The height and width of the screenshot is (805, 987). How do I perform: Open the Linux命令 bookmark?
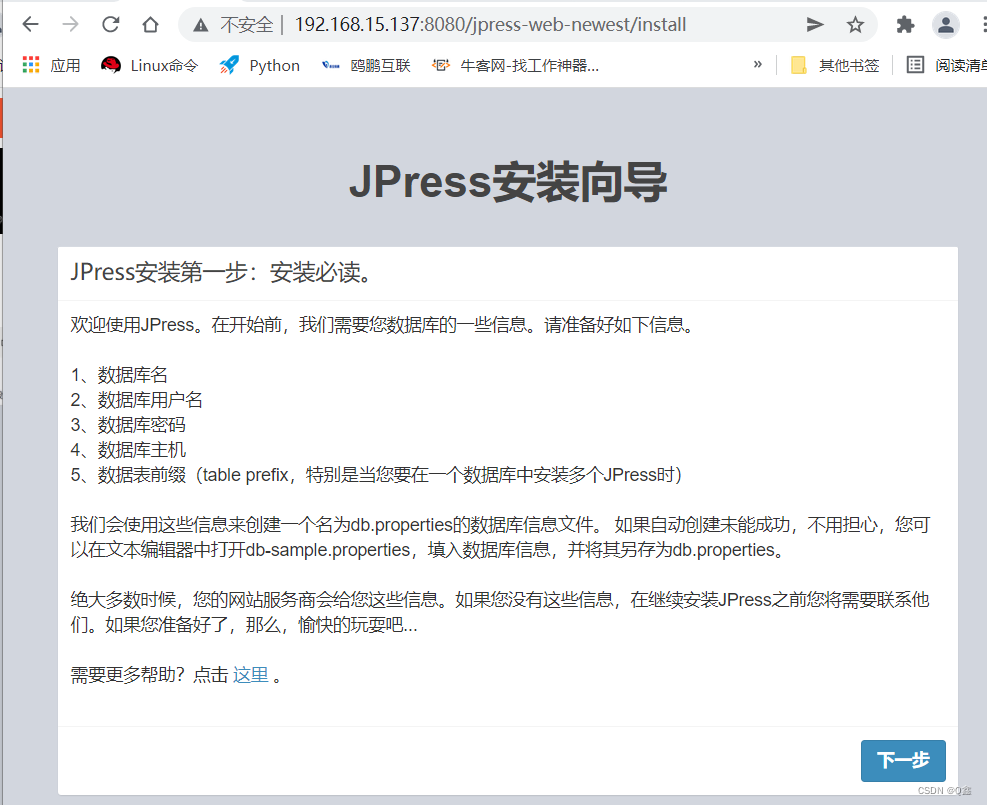148,65
